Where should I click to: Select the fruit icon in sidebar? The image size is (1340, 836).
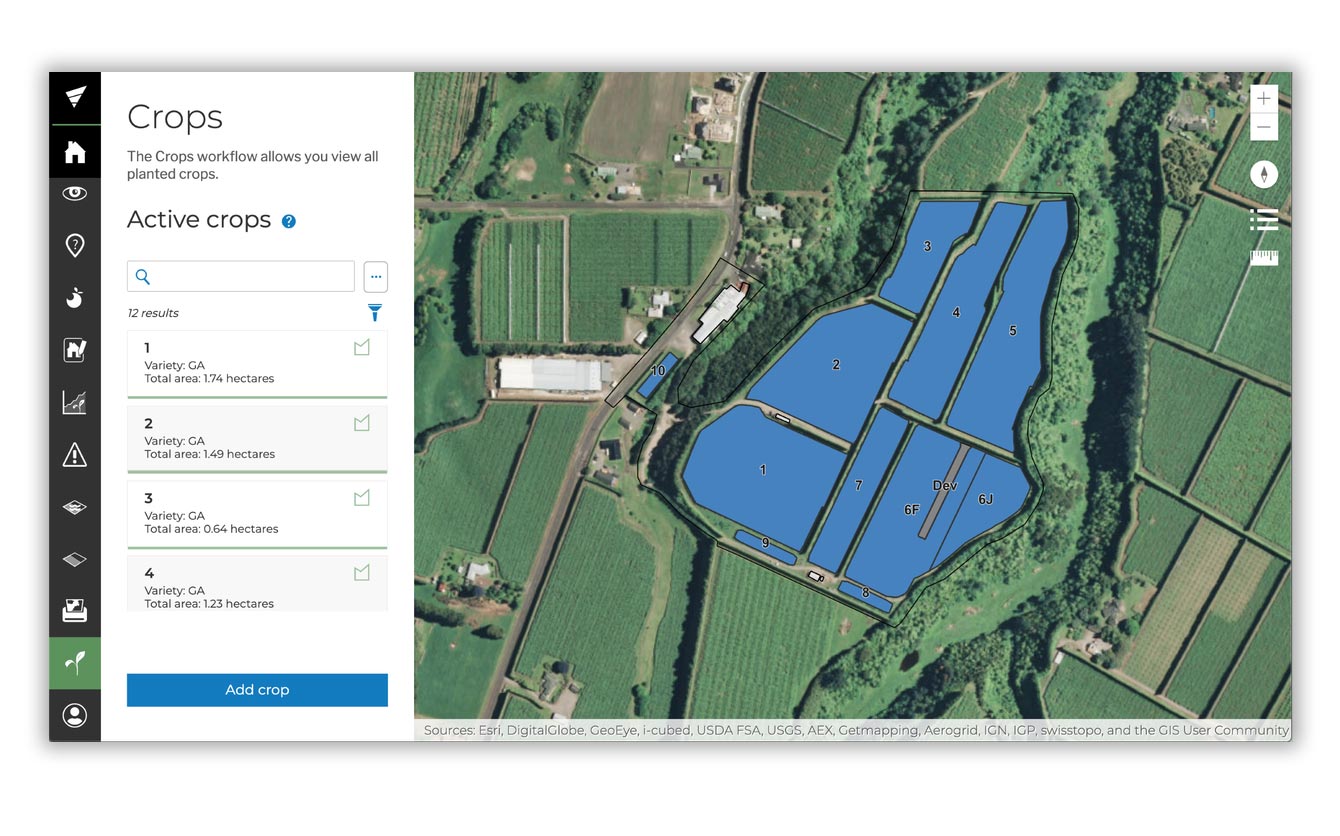tap(75, 298)
